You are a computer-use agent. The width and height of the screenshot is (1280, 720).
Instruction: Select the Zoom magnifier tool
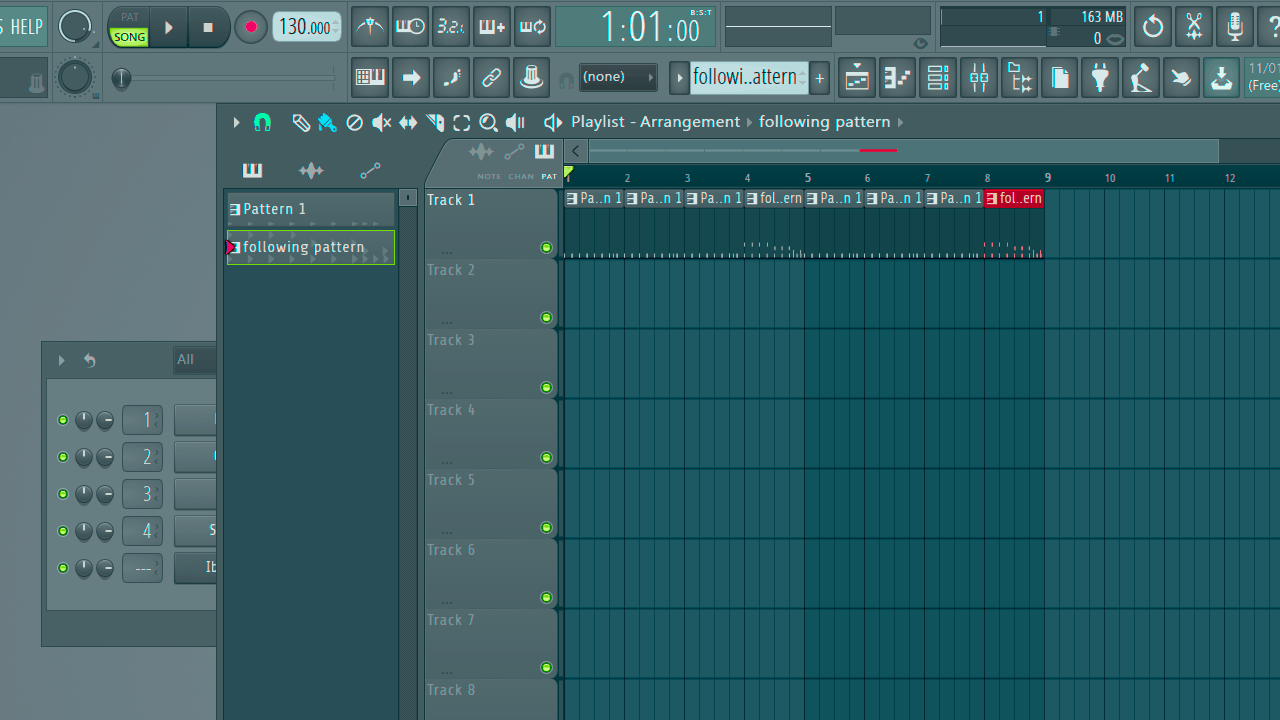(488, 122)
